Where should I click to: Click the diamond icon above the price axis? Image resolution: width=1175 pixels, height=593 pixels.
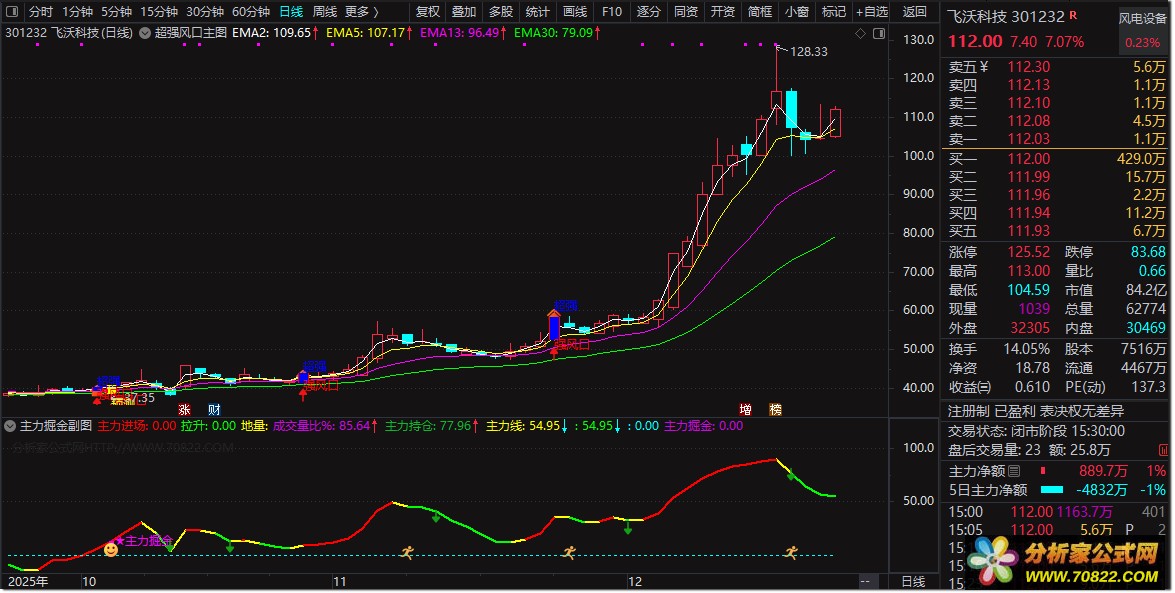860,33
